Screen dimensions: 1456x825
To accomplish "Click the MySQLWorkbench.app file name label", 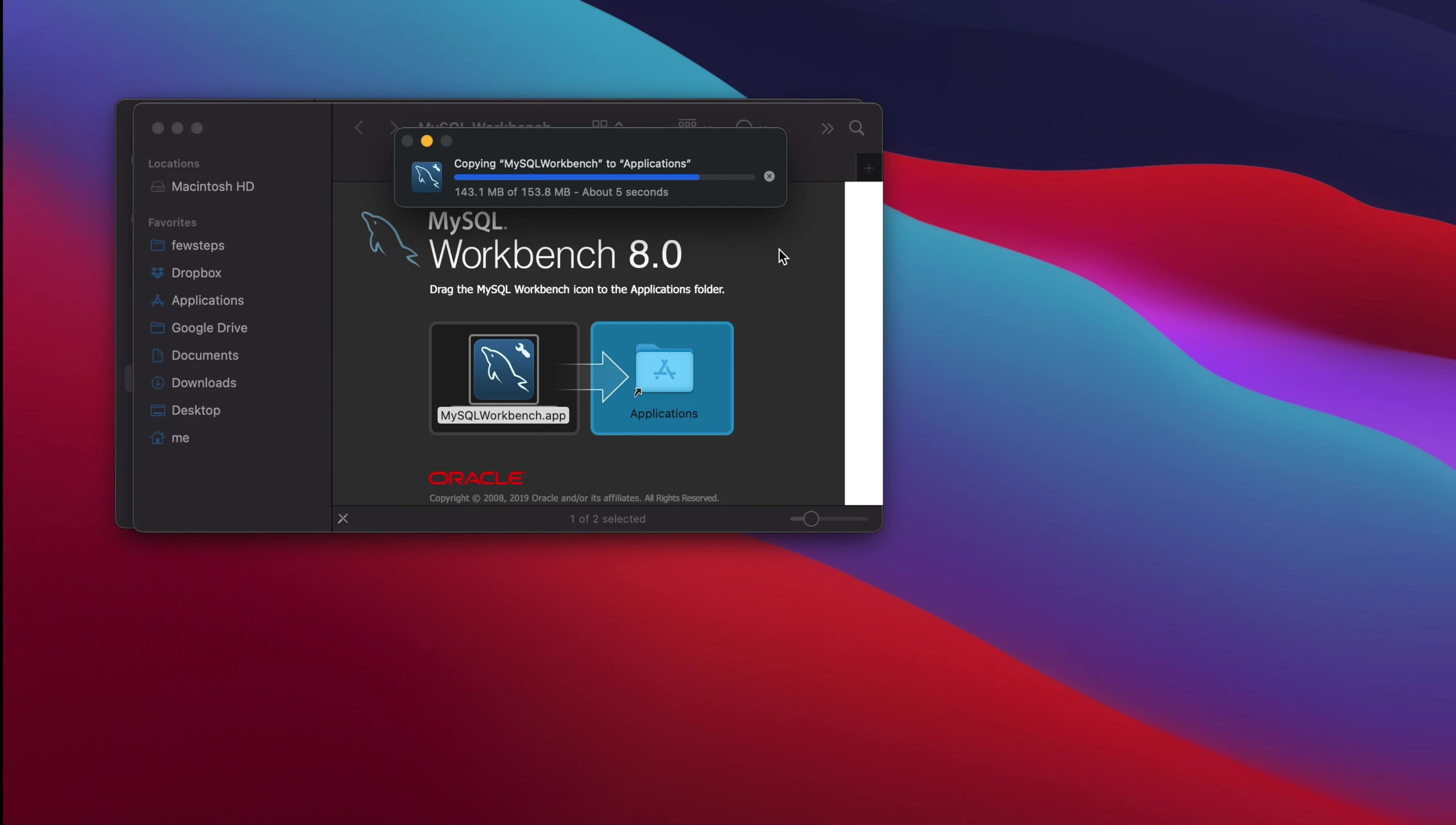I will pyautogui.click(x=503, y=416).
